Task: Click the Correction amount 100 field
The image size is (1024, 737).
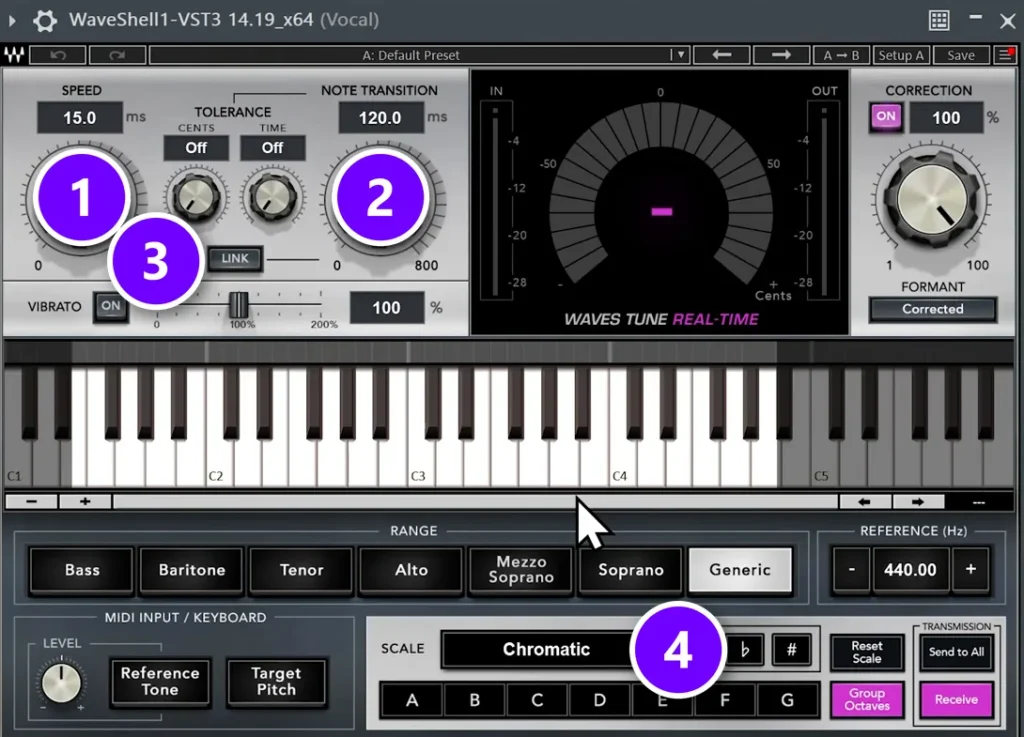Action: point(946,118)
